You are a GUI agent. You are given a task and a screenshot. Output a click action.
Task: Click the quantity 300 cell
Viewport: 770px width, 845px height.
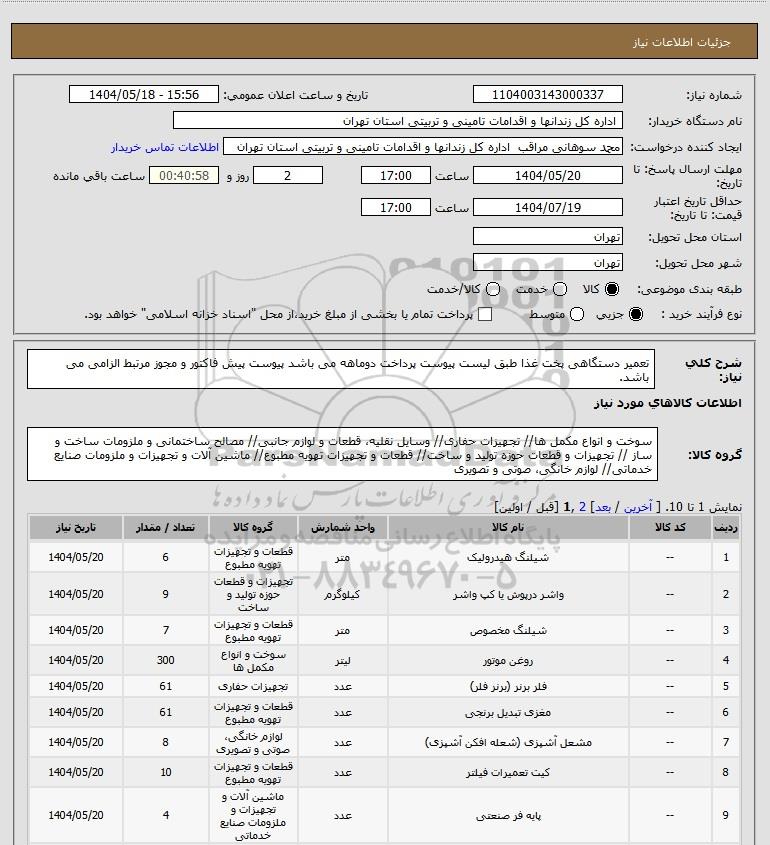[x=165, y=660]
